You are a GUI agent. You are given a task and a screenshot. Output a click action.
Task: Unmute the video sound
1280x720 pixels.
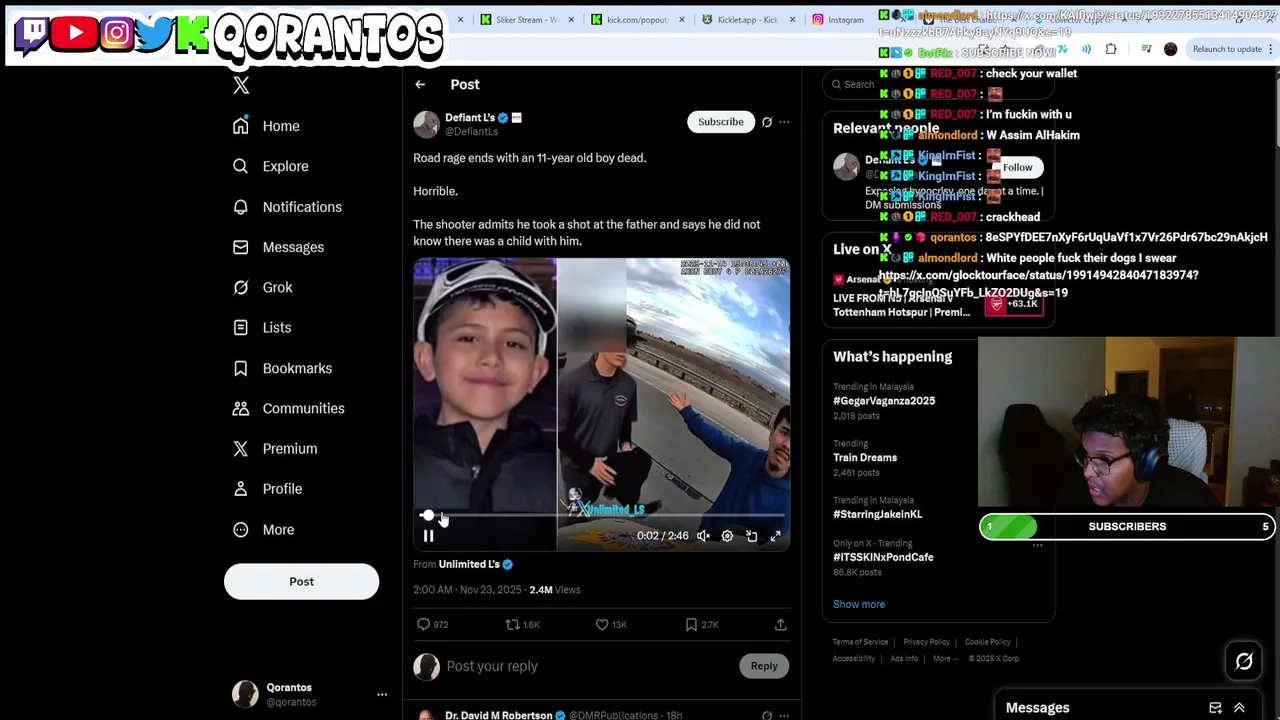[703, 536]
